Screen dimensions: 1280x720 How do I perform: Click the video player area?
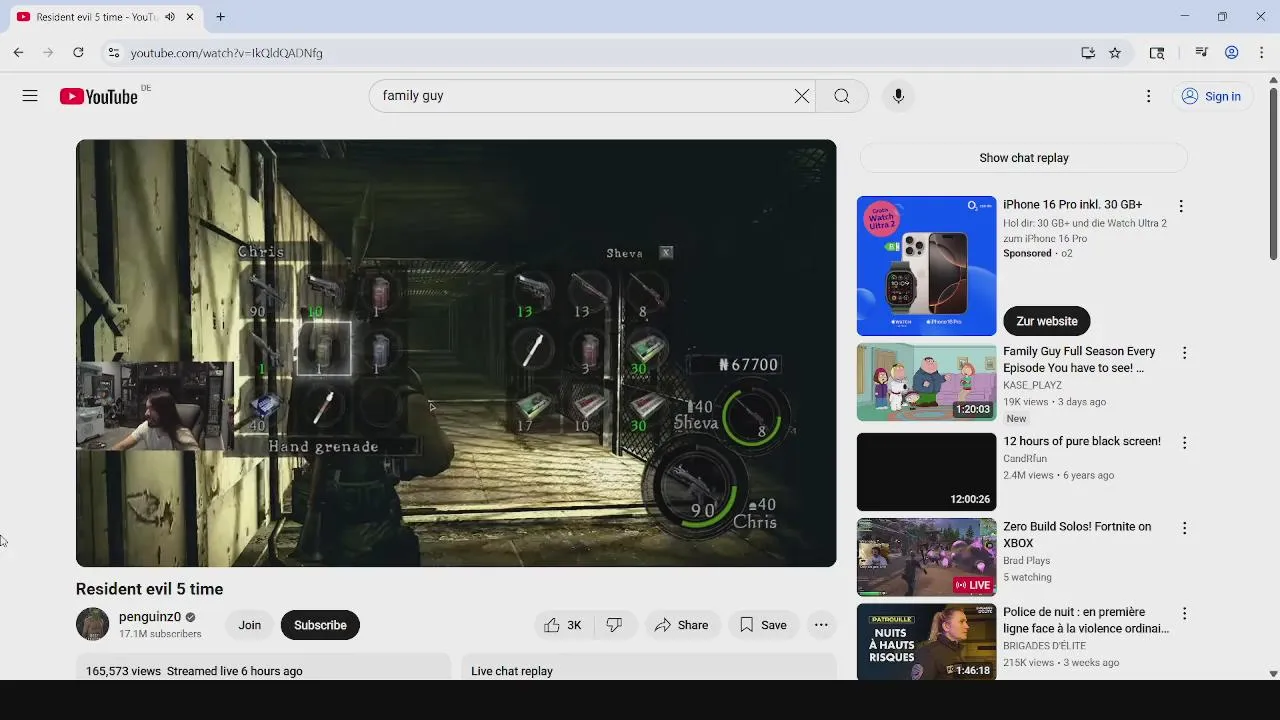(456, 353)
